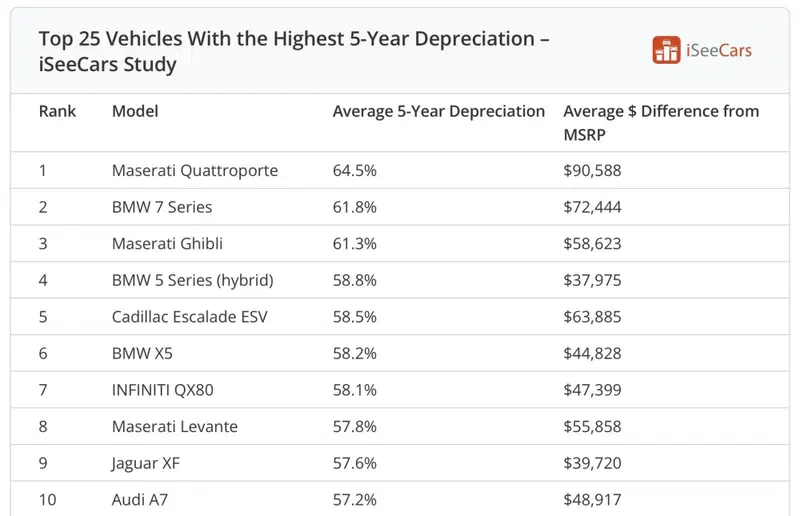Click the $90,588 MSRP difference value

pos(592,170)
